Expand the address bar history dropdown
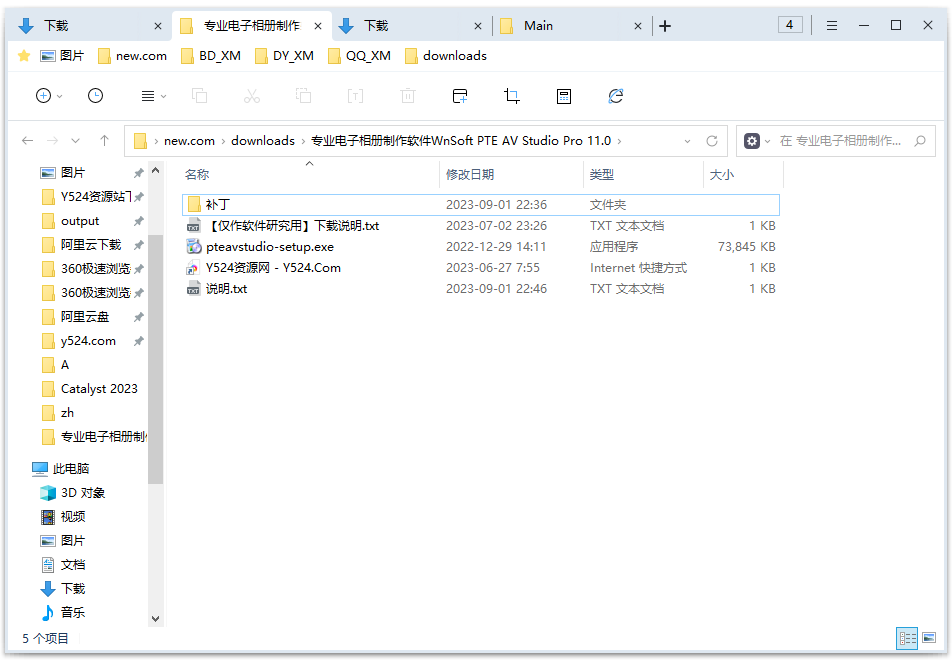Viewport: 952px width, 660px height. click(x=687, y=141)
